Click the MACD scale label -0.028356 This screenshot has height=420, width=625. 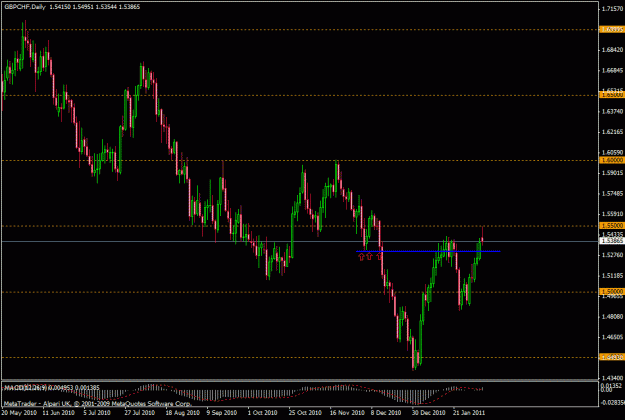click(x=614, y=402)
